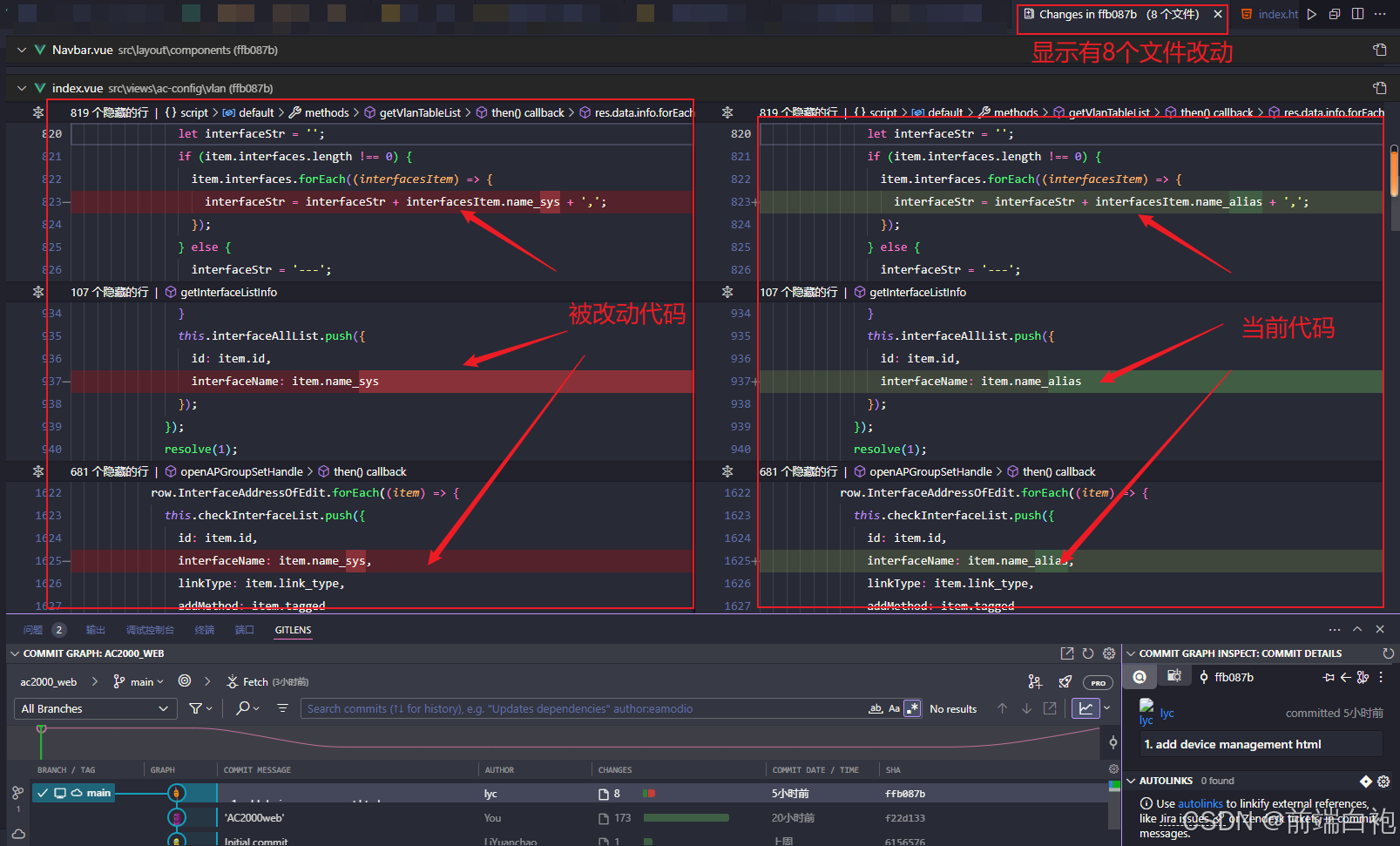Switch to 终端 panel tab
This screenshot has width=1400, height=846.
click(x=205, y=630)
